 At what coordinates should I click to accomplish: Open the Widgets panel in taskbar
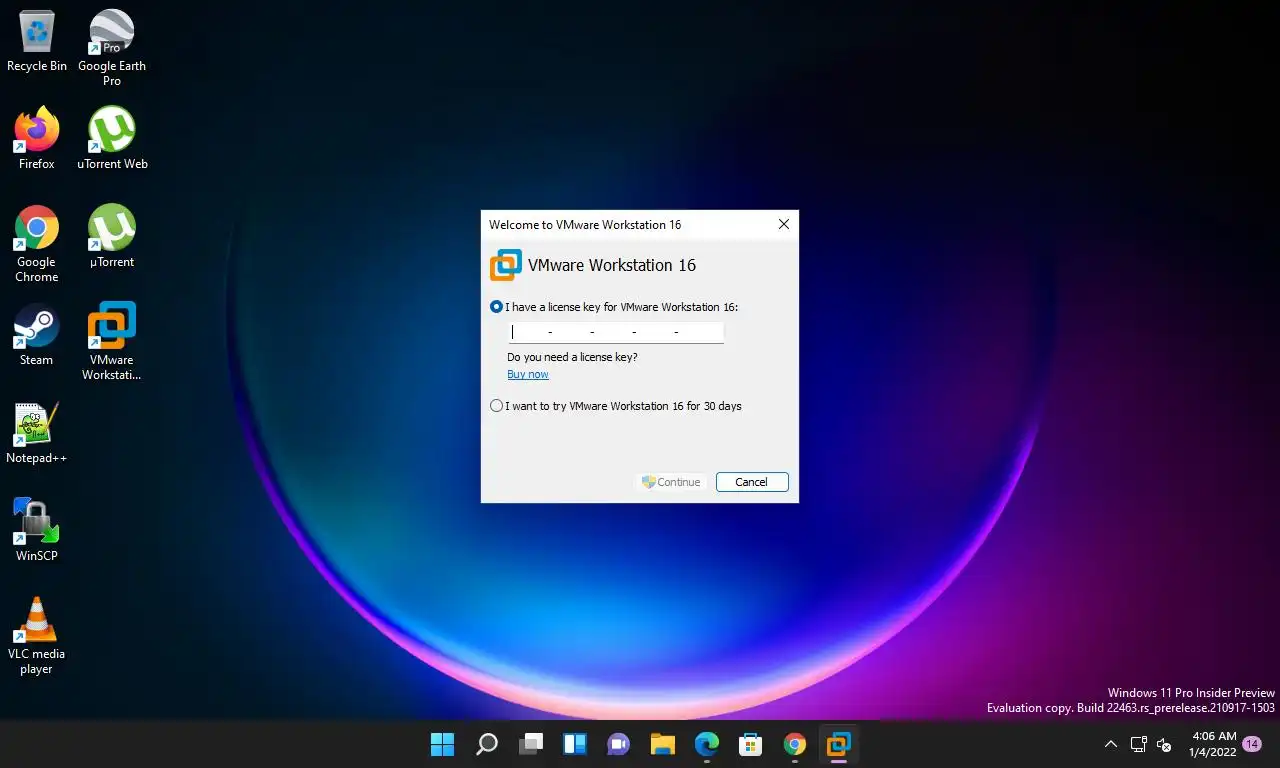[575, 744]
